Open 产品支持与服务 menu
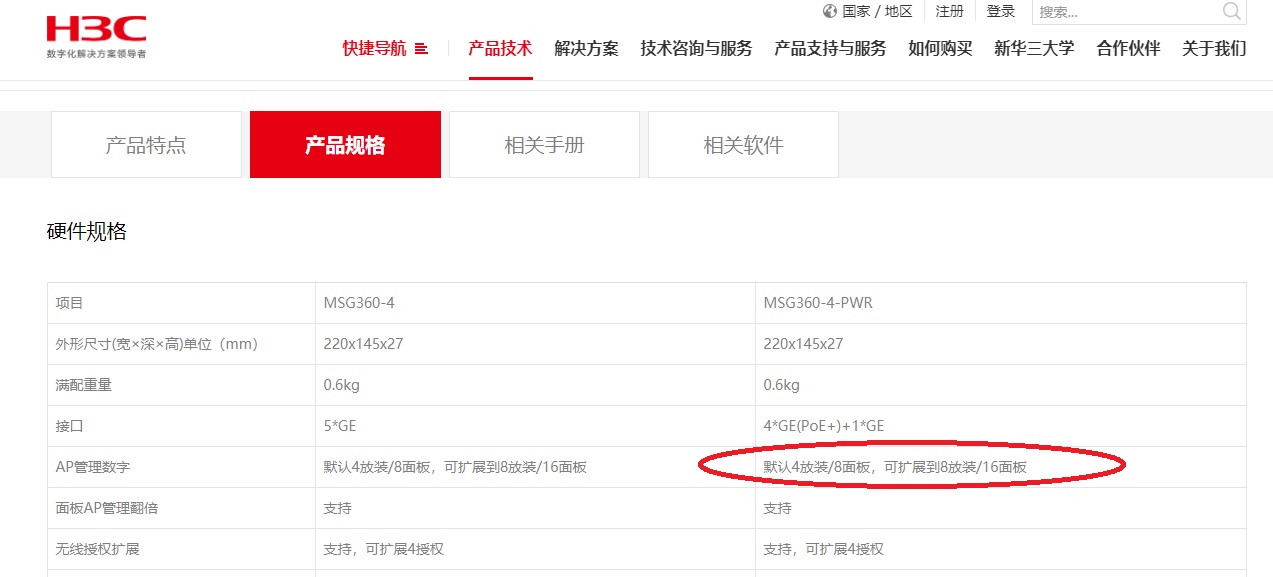Viewport: 1273px width, 577px height. (830, 48)
